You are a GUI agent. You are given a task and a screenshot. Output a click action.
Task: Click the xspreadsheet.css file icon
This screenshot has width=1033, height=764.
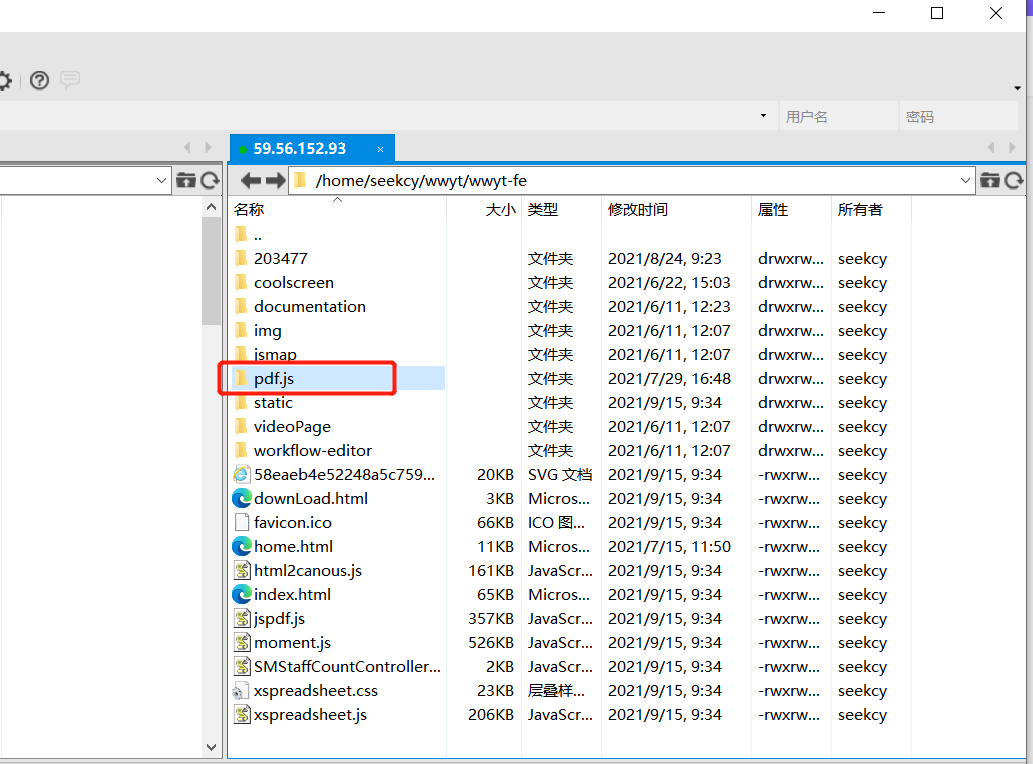241,691
